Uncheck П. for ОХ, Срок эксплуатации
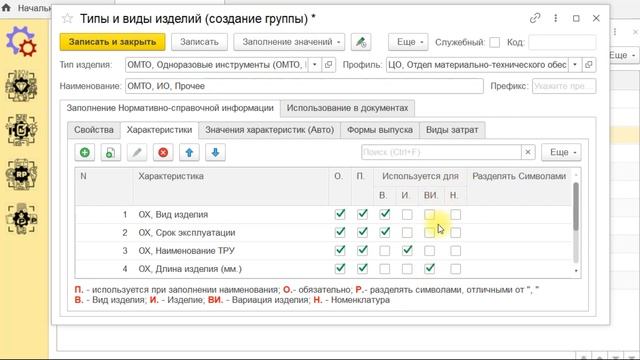 pos(362,232)
